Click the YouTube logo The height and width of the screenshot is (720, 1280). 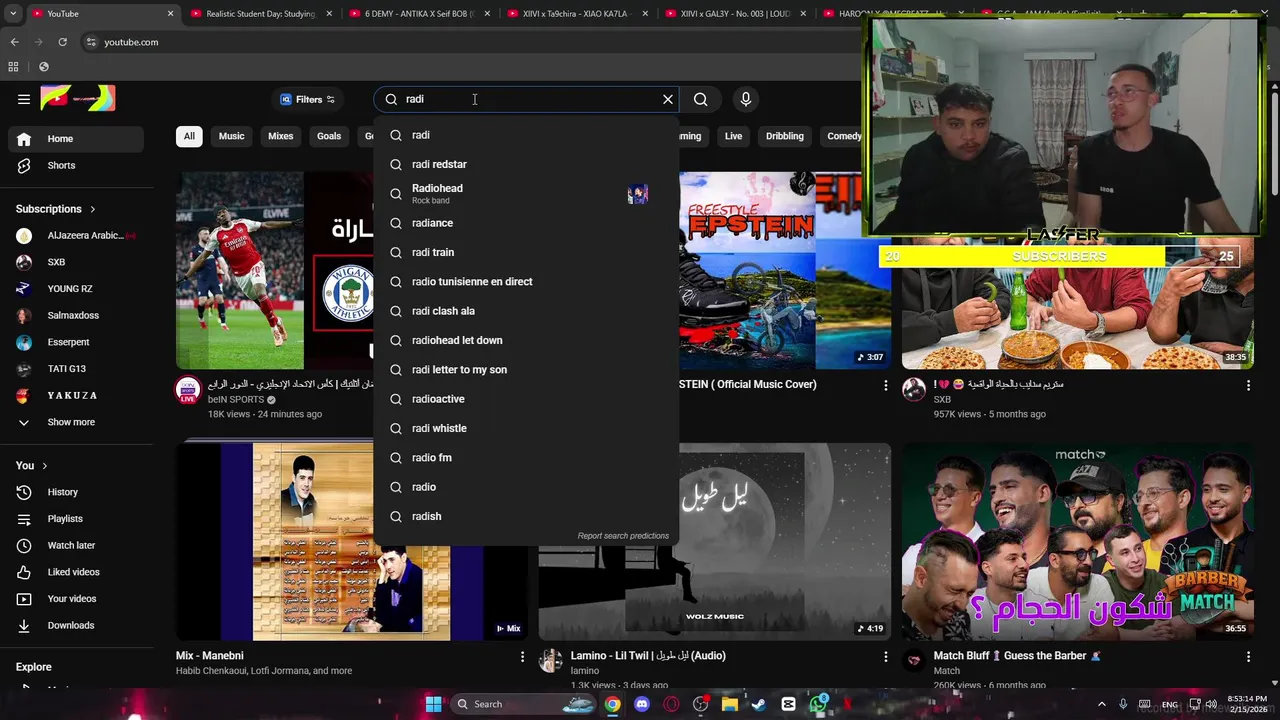coord(78,98)
